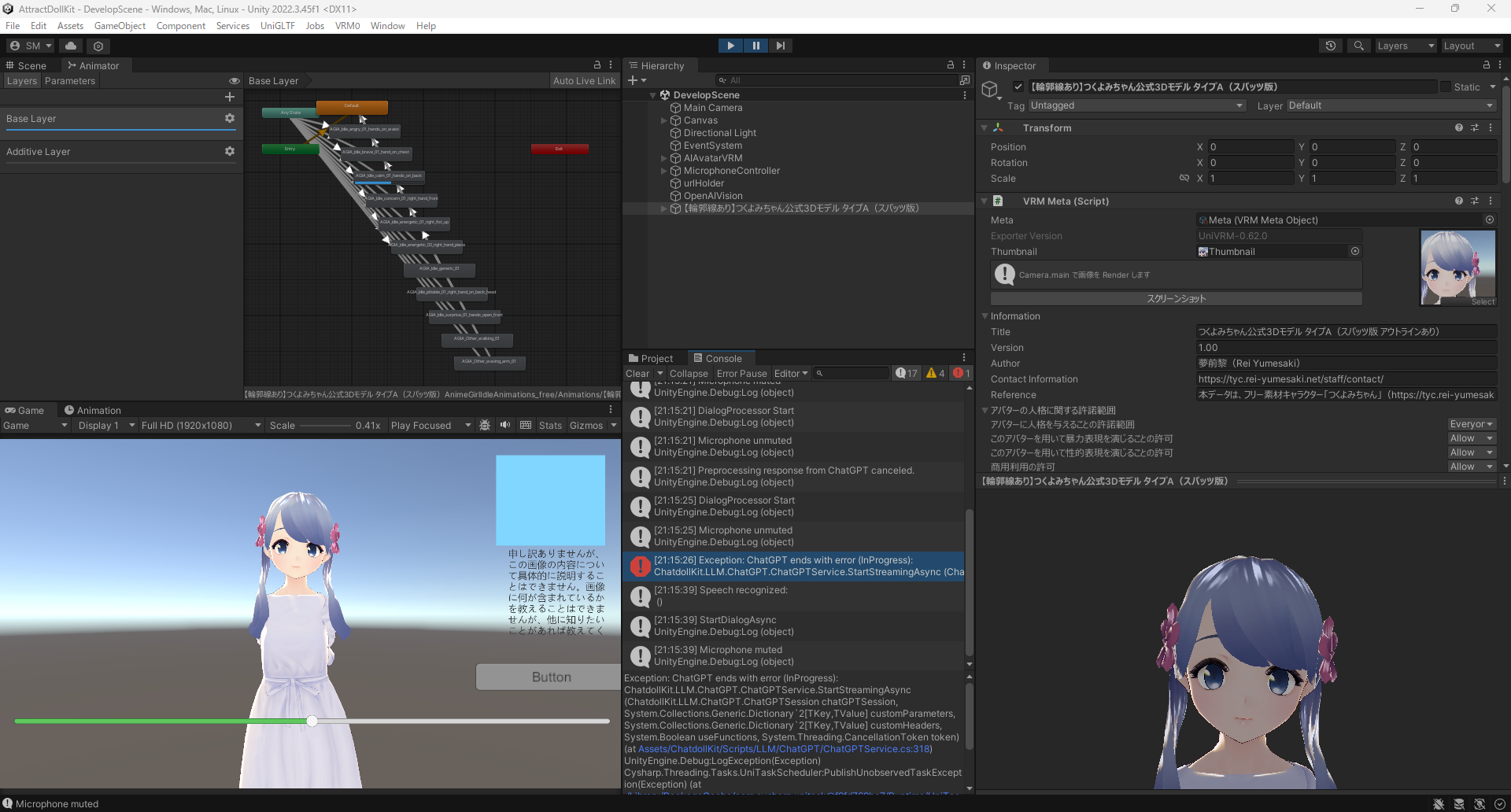This screenshot has width=1511, height=812.
Task: Open the Tag Untagged dropdown
Action: pyautogui.click(x=1136, y=105)
